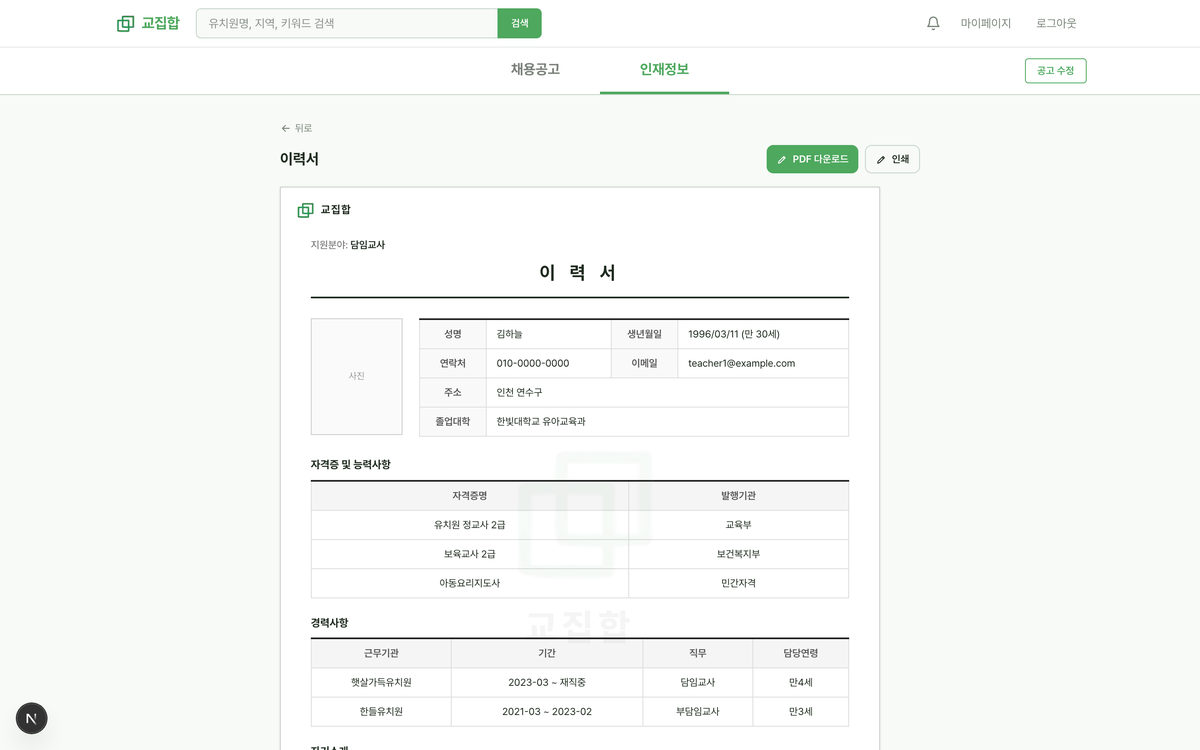Click the 주소 label cell
This screenshot has height=750, width=1200.
click(x=453, y=392)
